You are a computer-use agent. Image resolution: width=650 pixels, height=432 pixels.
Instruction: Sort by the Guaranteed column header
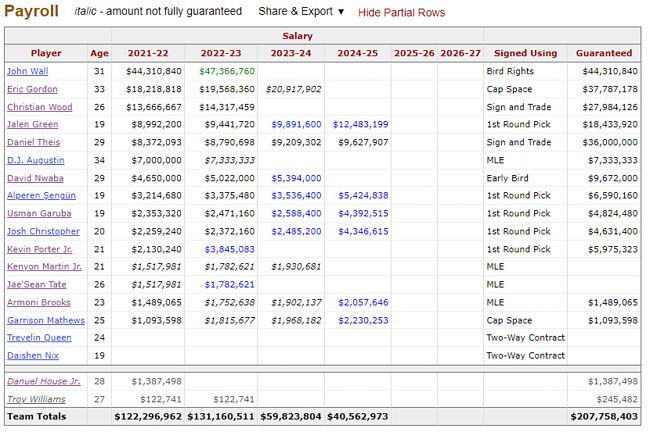click(604, 53)
